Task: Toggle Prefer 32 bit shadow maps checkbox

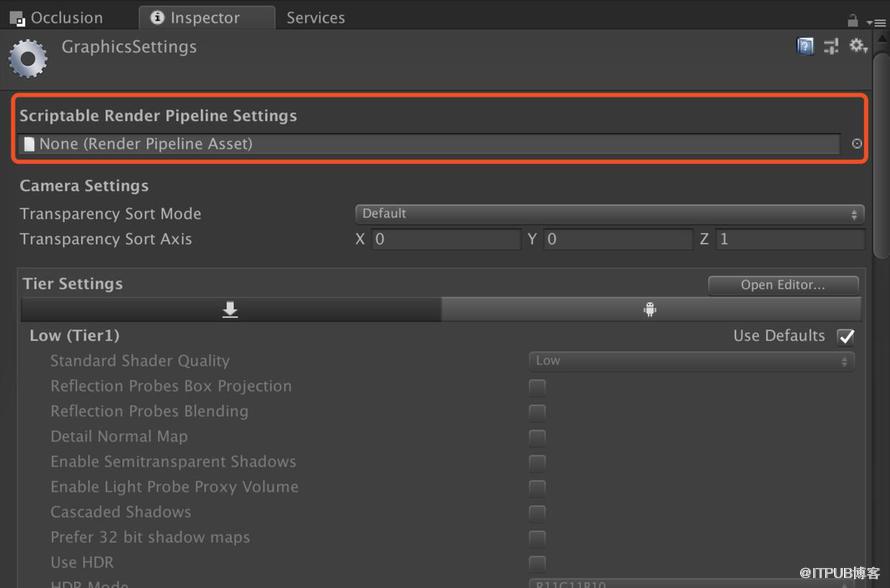Action: (x=537, y=538)
